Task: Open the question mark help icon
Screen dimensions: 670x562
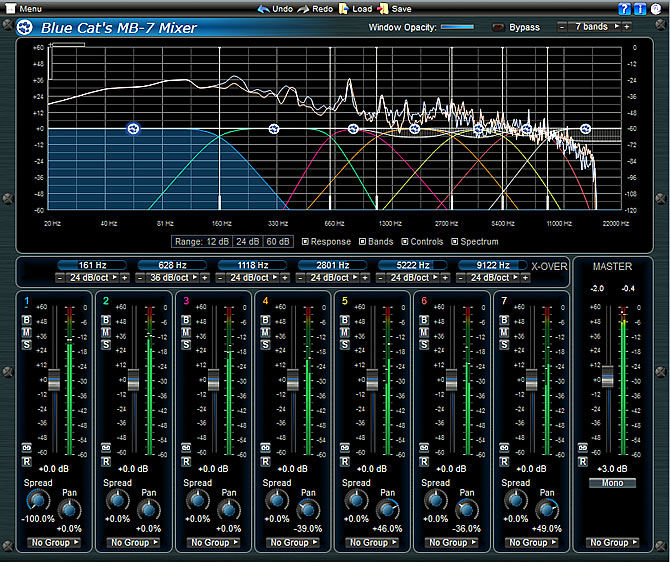Action: pyautogui.click(x=624, y=9)
